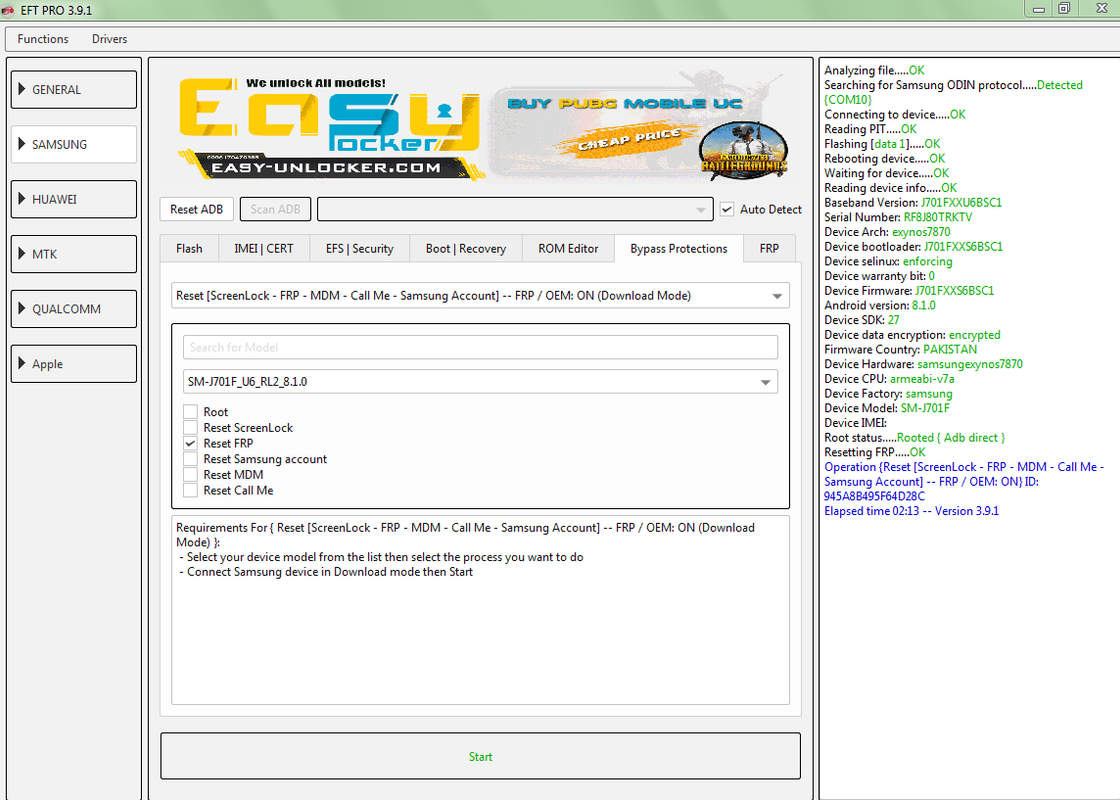Click the Root status Rooted log line
1120x800 pixels.
click(x=914, y=438)
